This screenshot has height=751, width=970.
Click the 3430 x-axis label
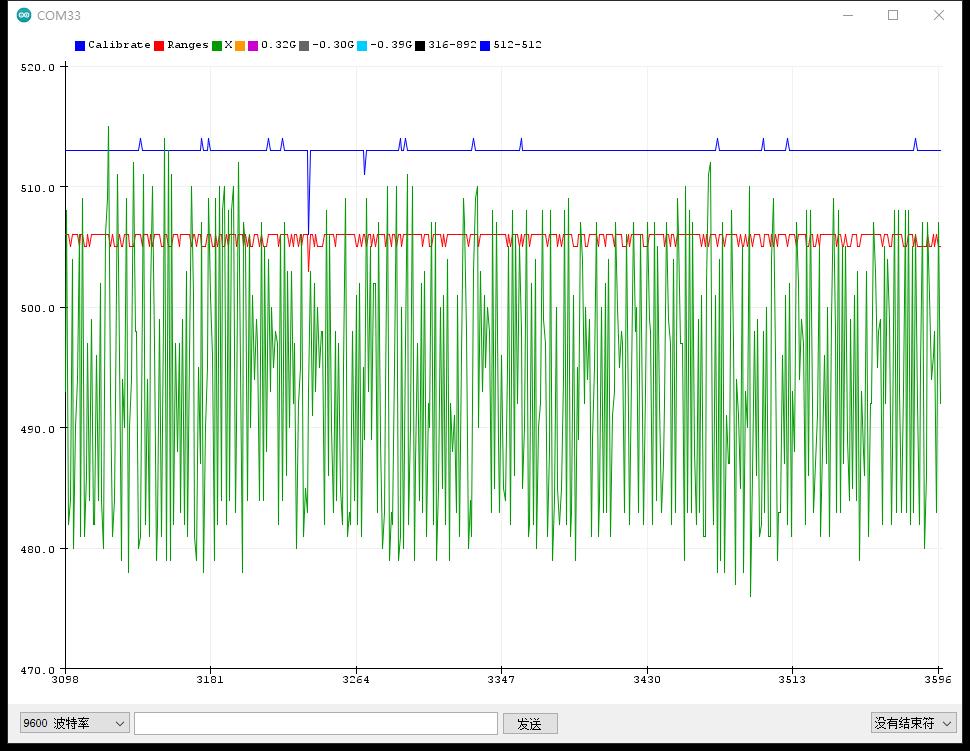coord(647,679)
